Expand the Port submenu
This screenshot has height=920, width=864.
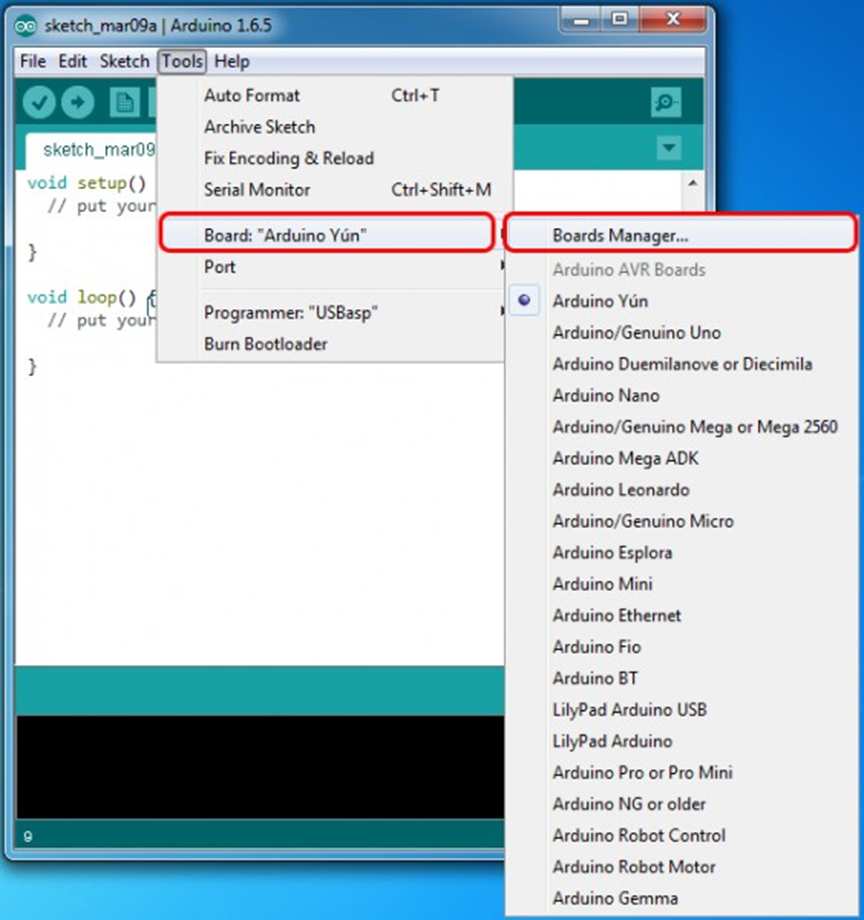pyautogui.click(x=220, y=267)
